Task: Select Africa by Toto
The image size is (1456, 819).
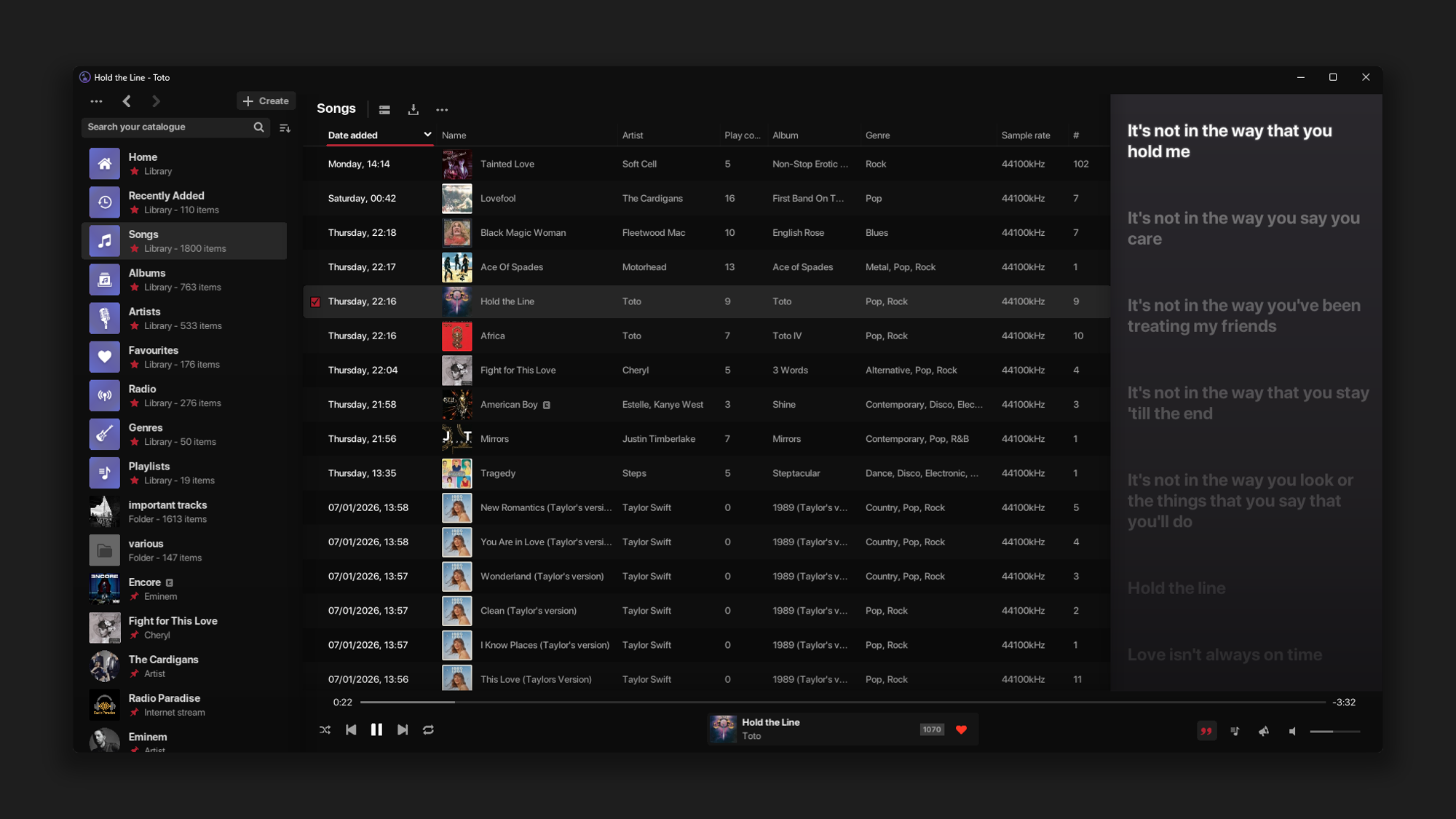Action: coord(706,336)
